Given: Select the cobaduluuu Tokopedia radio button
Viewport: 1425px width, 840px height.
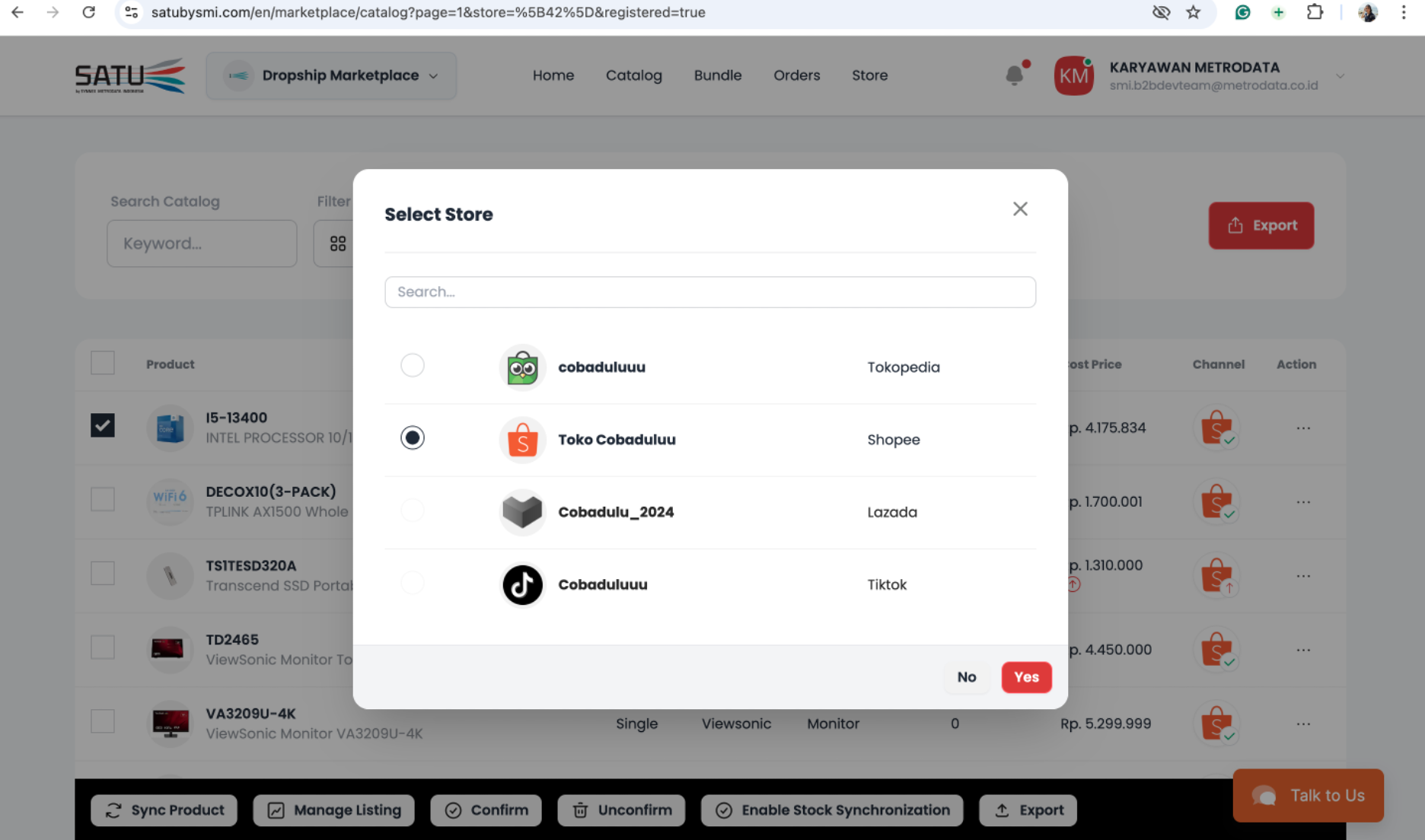Looking at the screenshot, I should [x=413, y=365].
